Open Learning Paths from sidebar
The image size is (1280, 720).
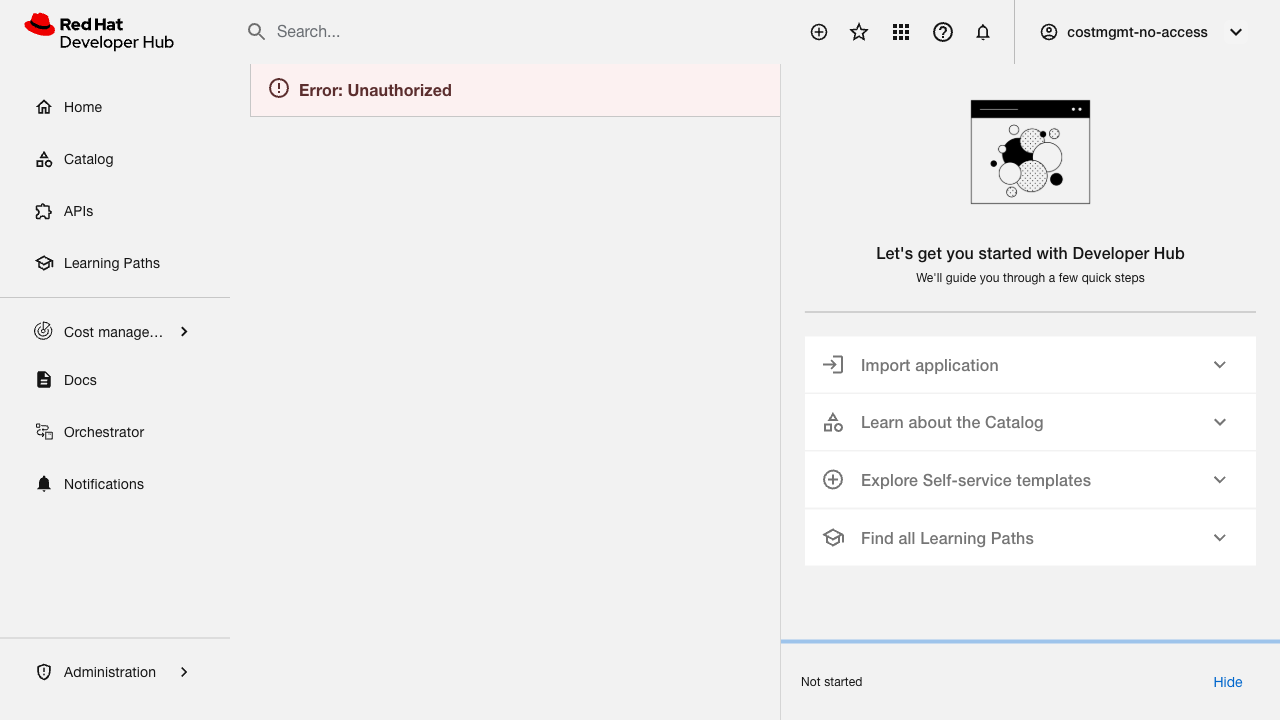click(111, 263)
